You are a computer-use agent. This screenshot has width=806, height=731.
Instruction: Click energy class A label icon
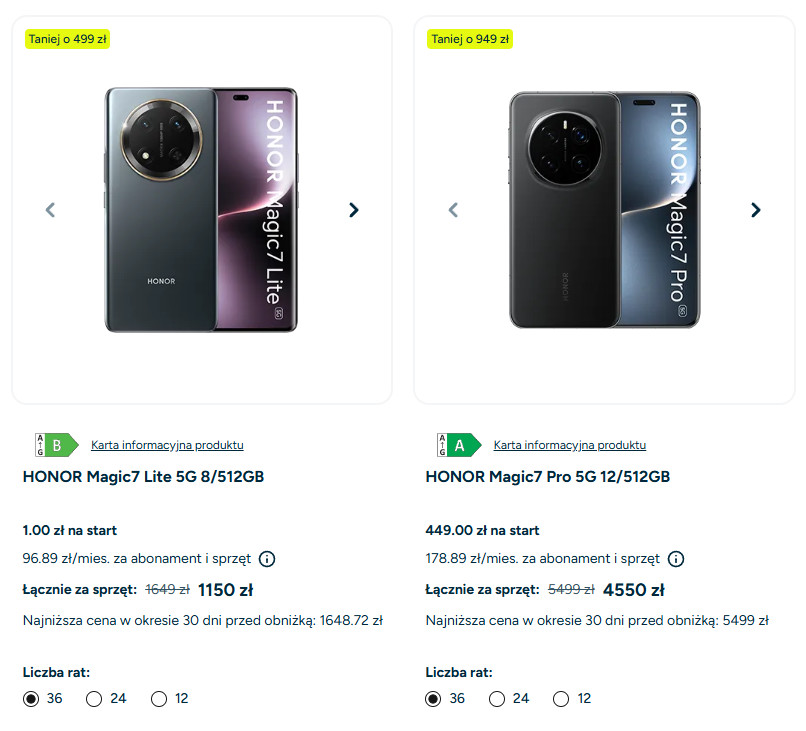tap(458, 445)
